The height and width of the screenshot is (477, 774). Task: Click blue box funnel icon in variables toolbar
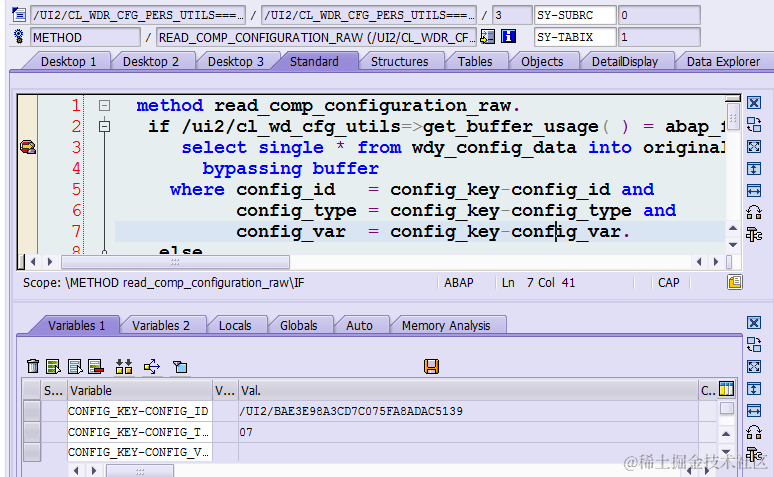[180, 366]
